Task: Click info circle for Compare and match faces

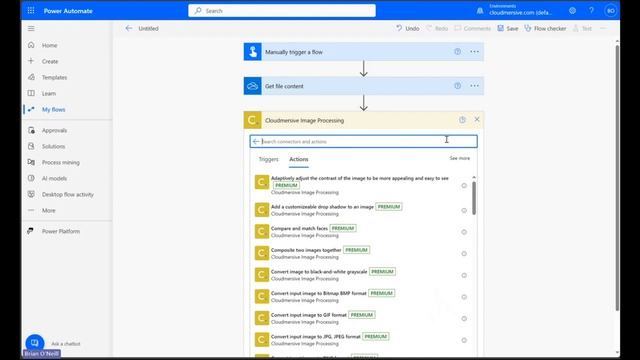Action: point(464,232)
